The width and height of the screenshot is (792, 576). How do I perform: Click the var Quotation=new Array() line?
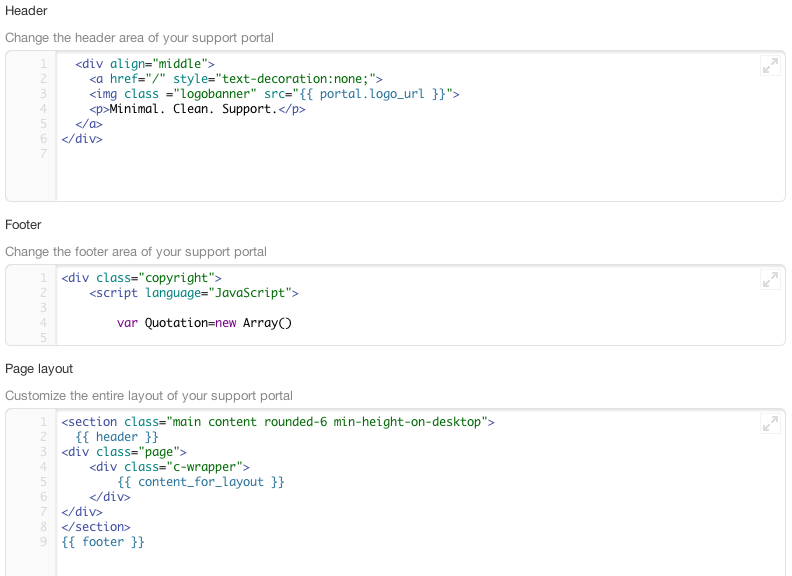pyautogui.click(x=204, y=323)
